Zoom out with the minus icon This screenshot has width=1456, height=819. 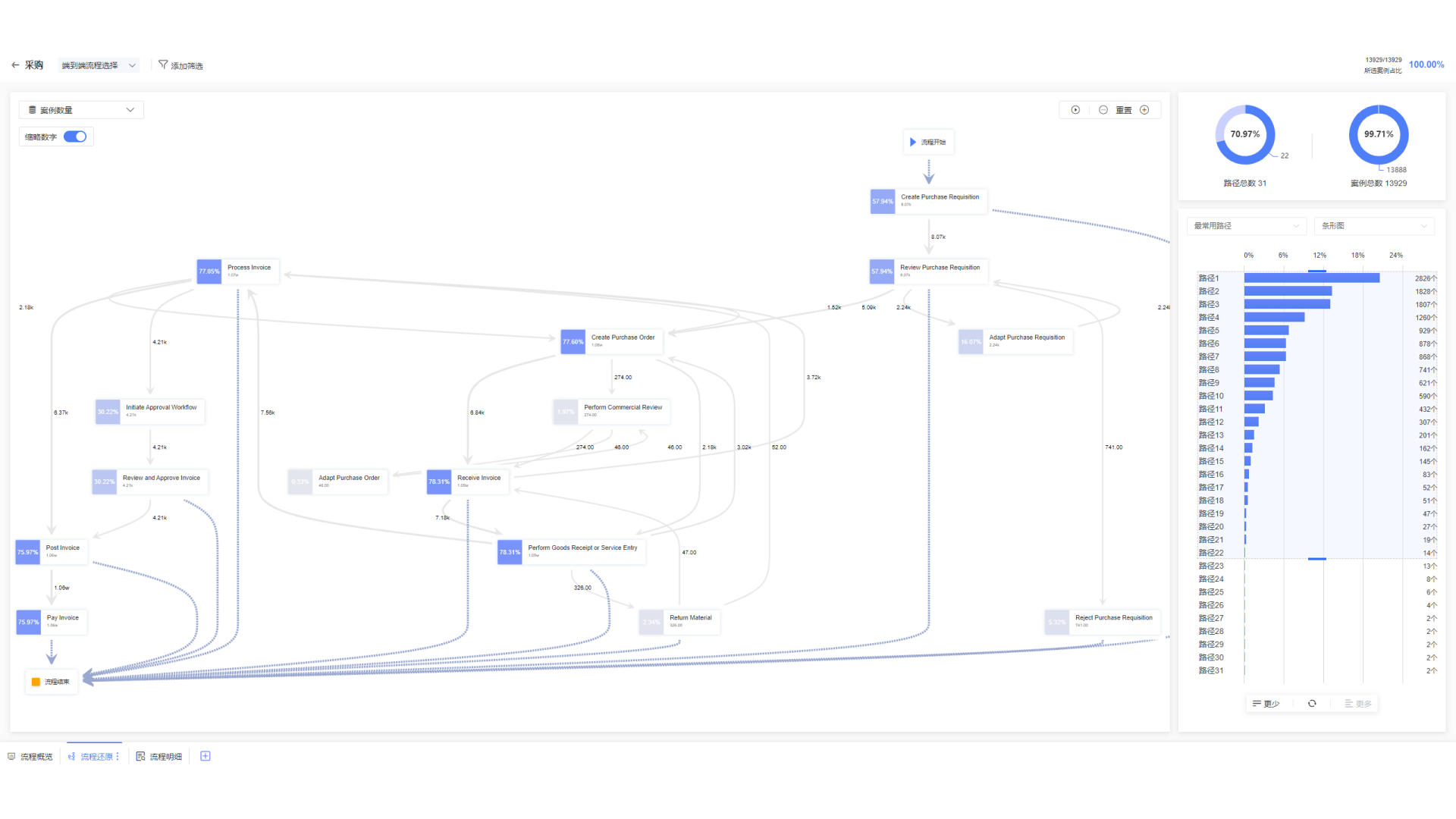[x=1103, y=110]
